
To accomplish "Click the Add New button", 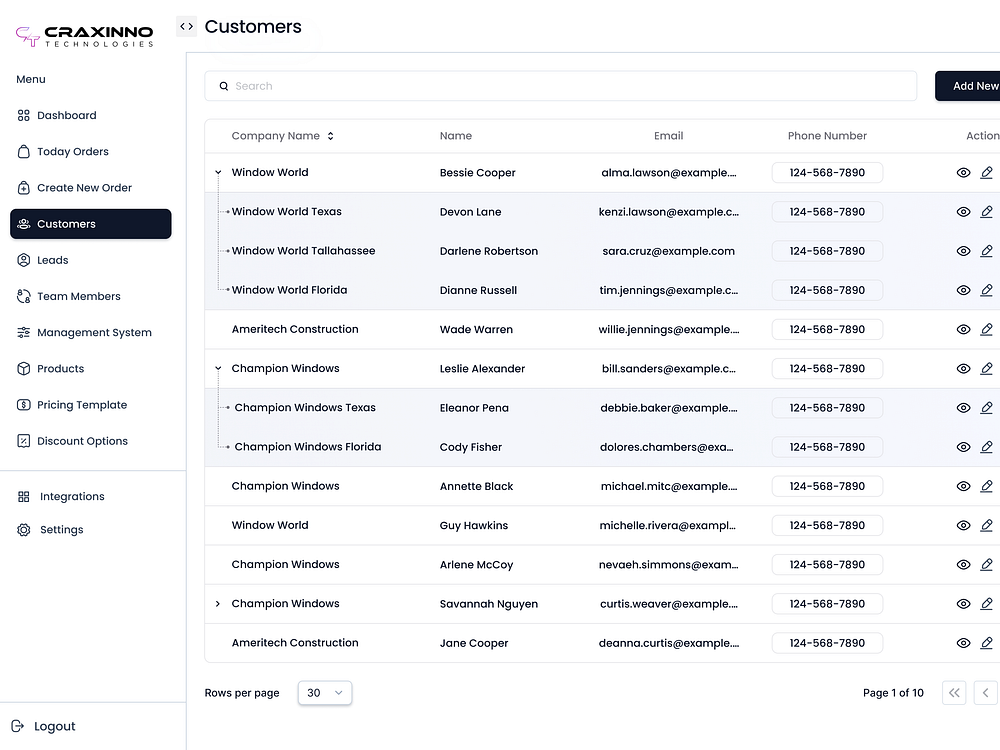I will (x=975, y=86).
